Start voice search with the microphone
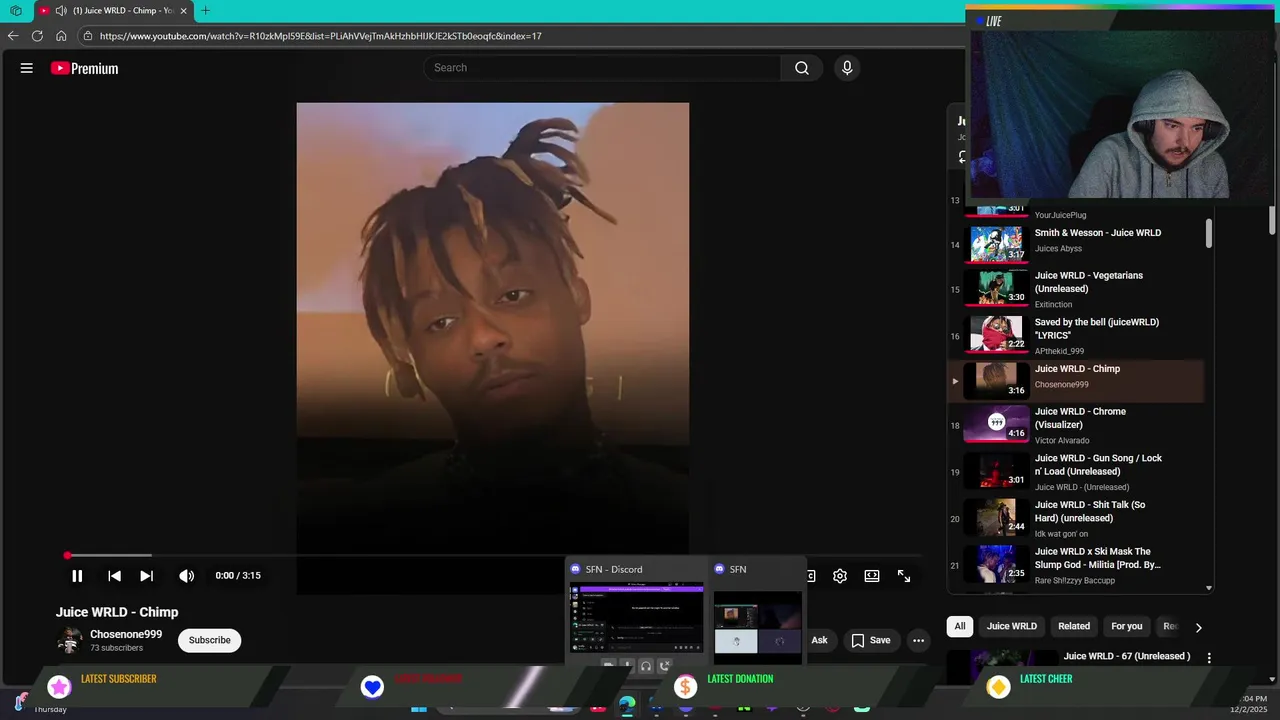The height and width of the screenshot is (720, 1280). click(847, 68)
